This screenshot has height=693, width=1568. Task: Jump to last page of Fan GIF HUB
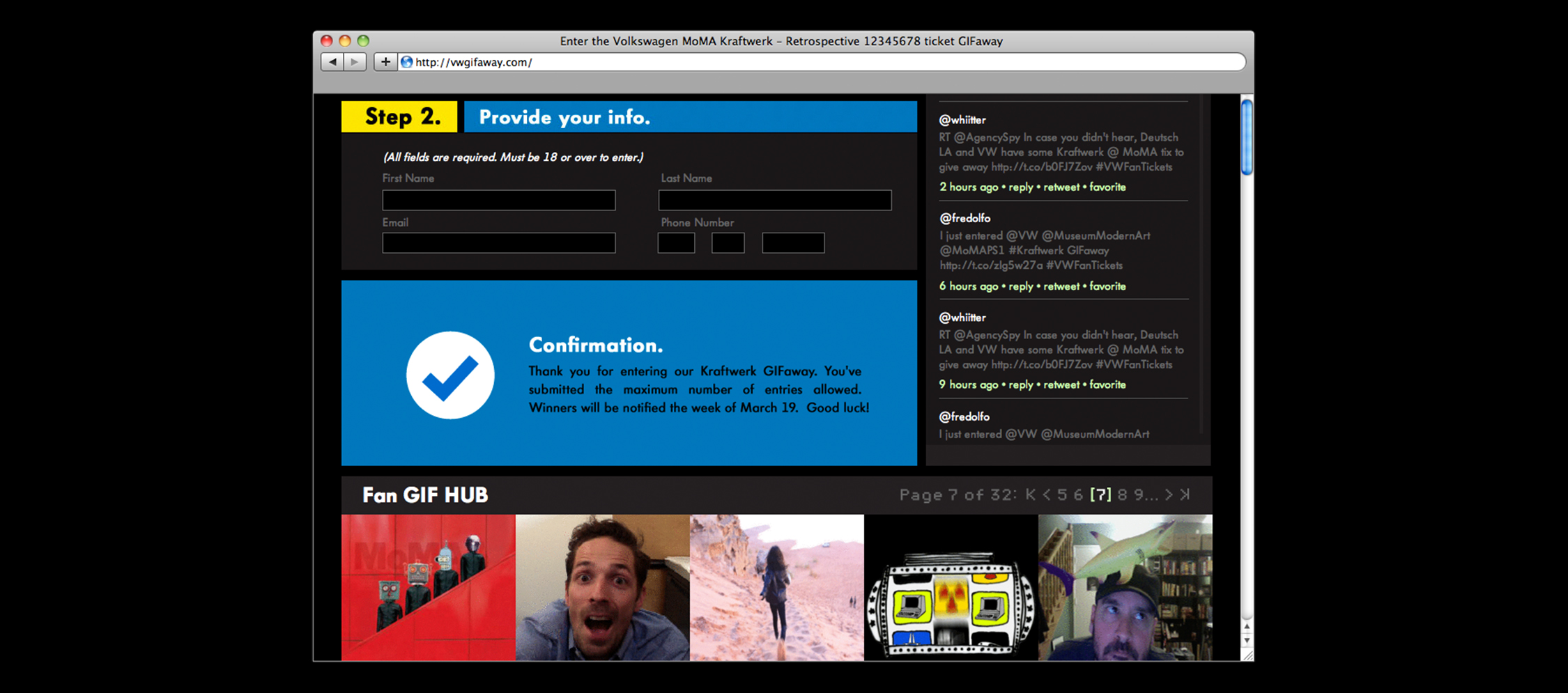(1185, 495)
